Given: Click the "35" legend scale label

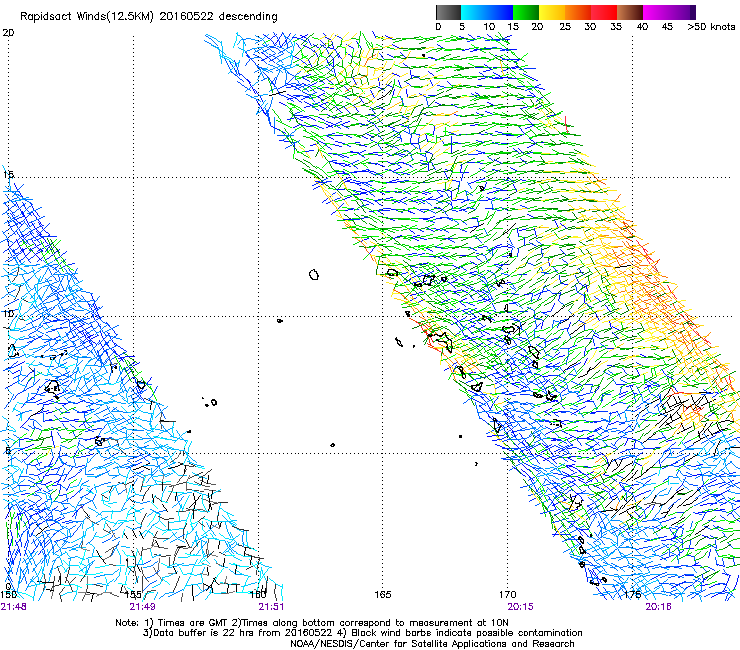Looking at the screenshot, I should 616,27.
